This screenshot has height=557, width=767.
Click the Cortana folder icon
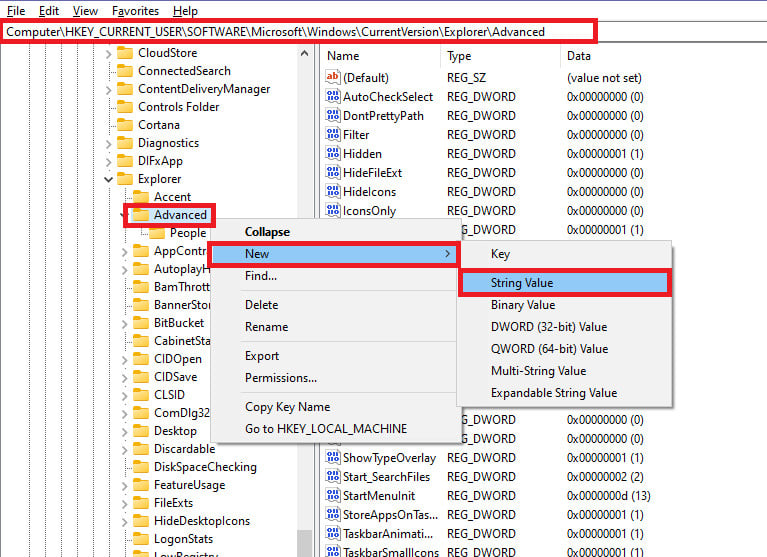(125, 125)
